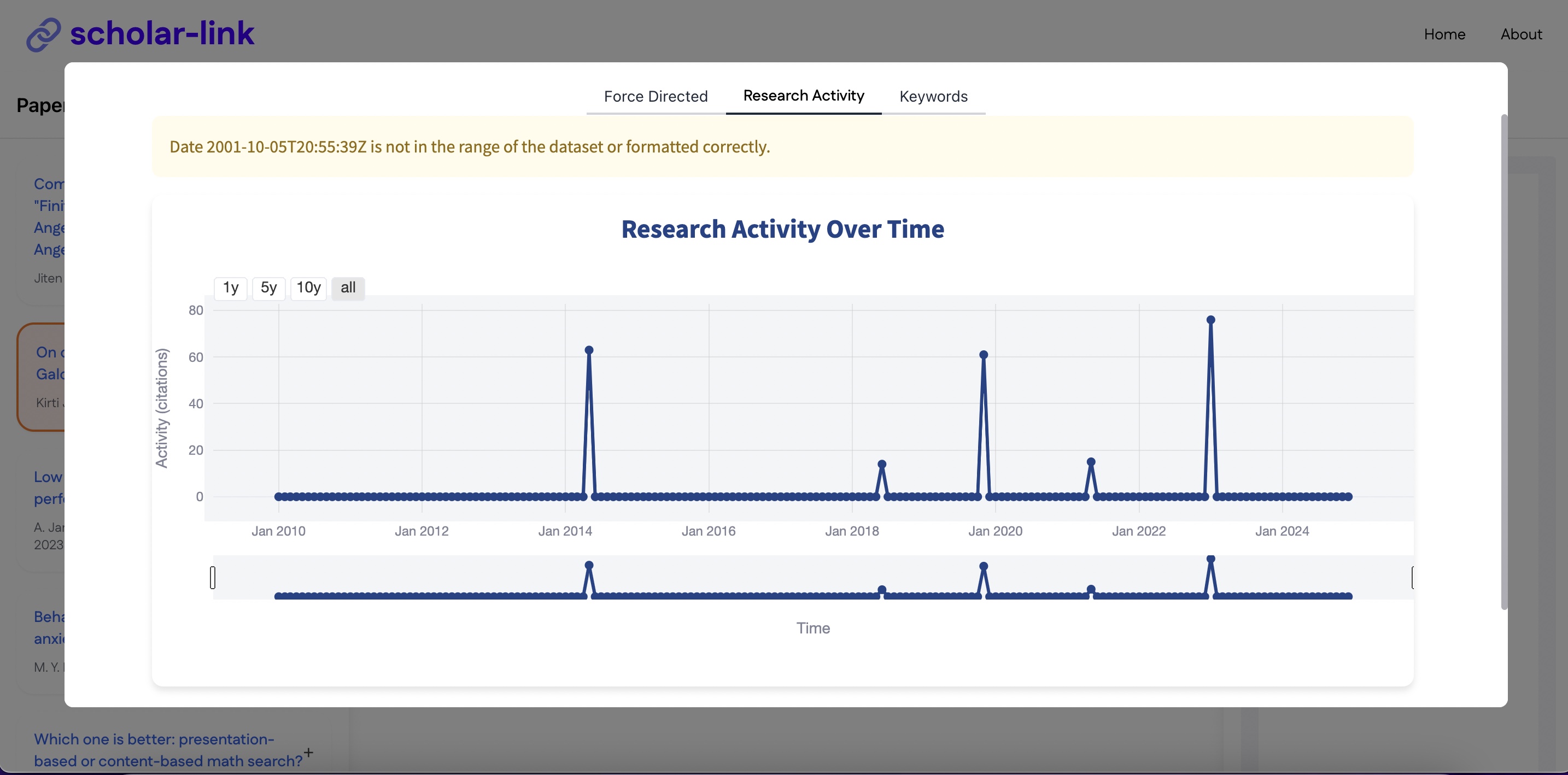The image size is (1568, 775).
Task: Click the small 2018 peak data point
Action: (x=881, y=464)
